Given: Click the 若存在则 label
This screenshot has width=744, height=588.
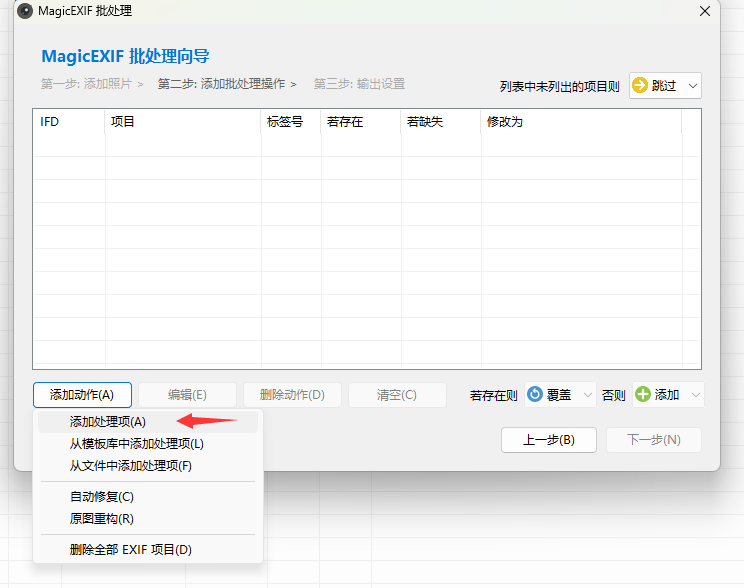Looking at the screenshot, I should pos(493,395).
